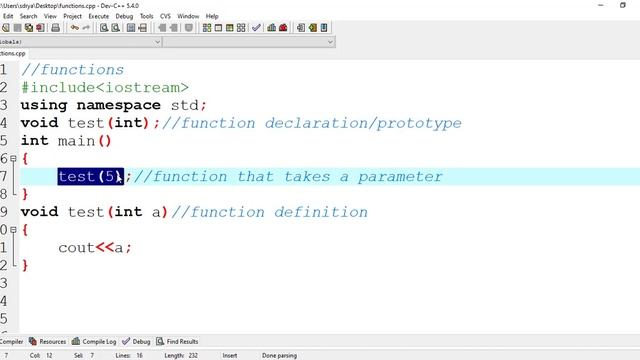Click the Replace magnifier icon

116,28
